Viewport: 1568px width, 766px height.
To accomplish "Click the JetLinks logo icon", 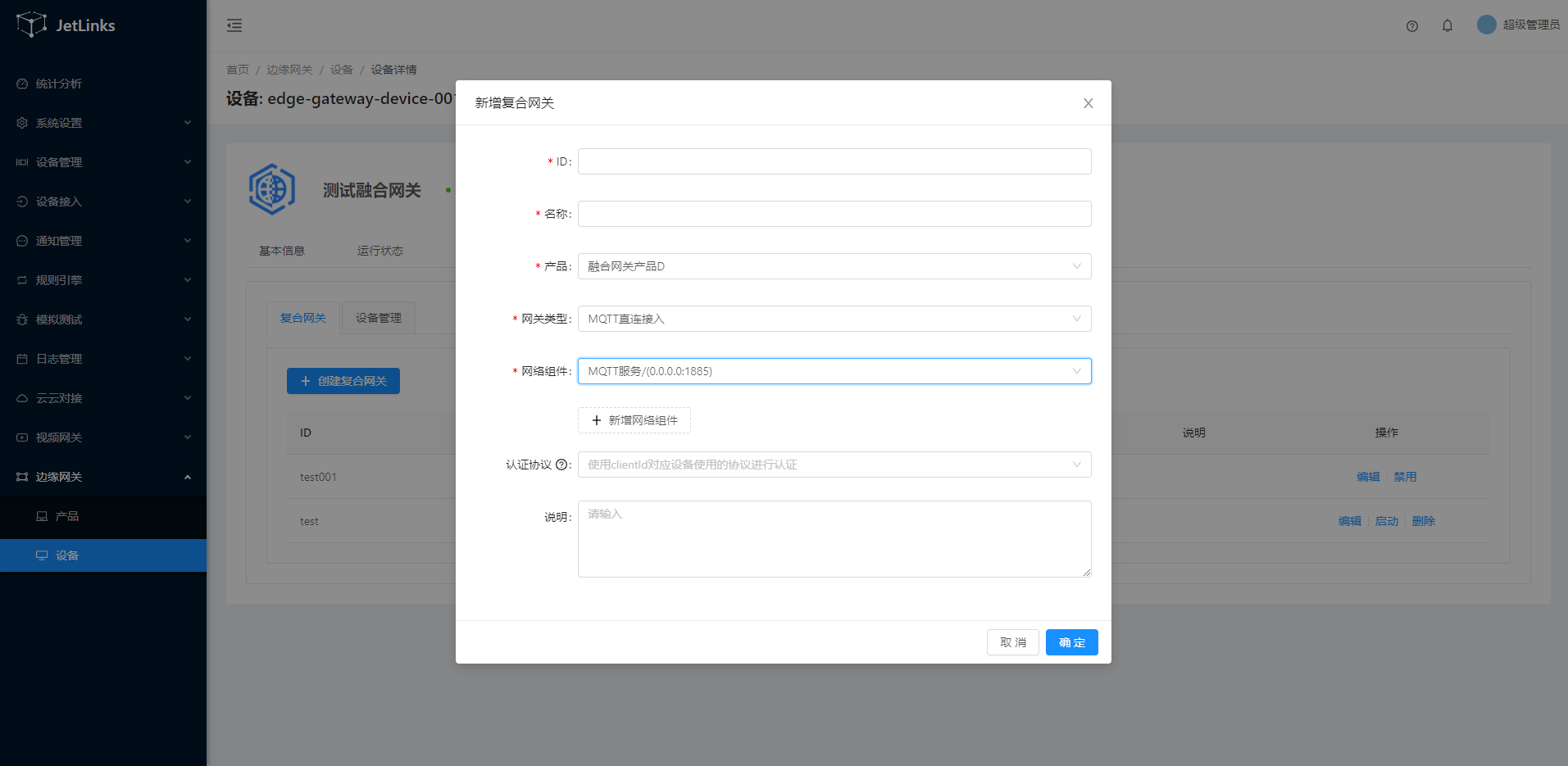I will pyautogui.click(x=31, y=25).
